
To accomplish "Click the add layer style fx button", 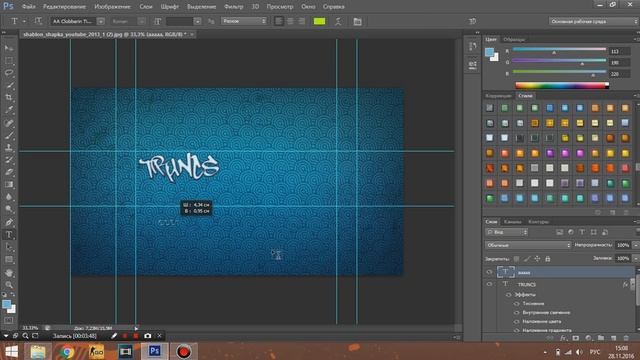I will 563,338.
